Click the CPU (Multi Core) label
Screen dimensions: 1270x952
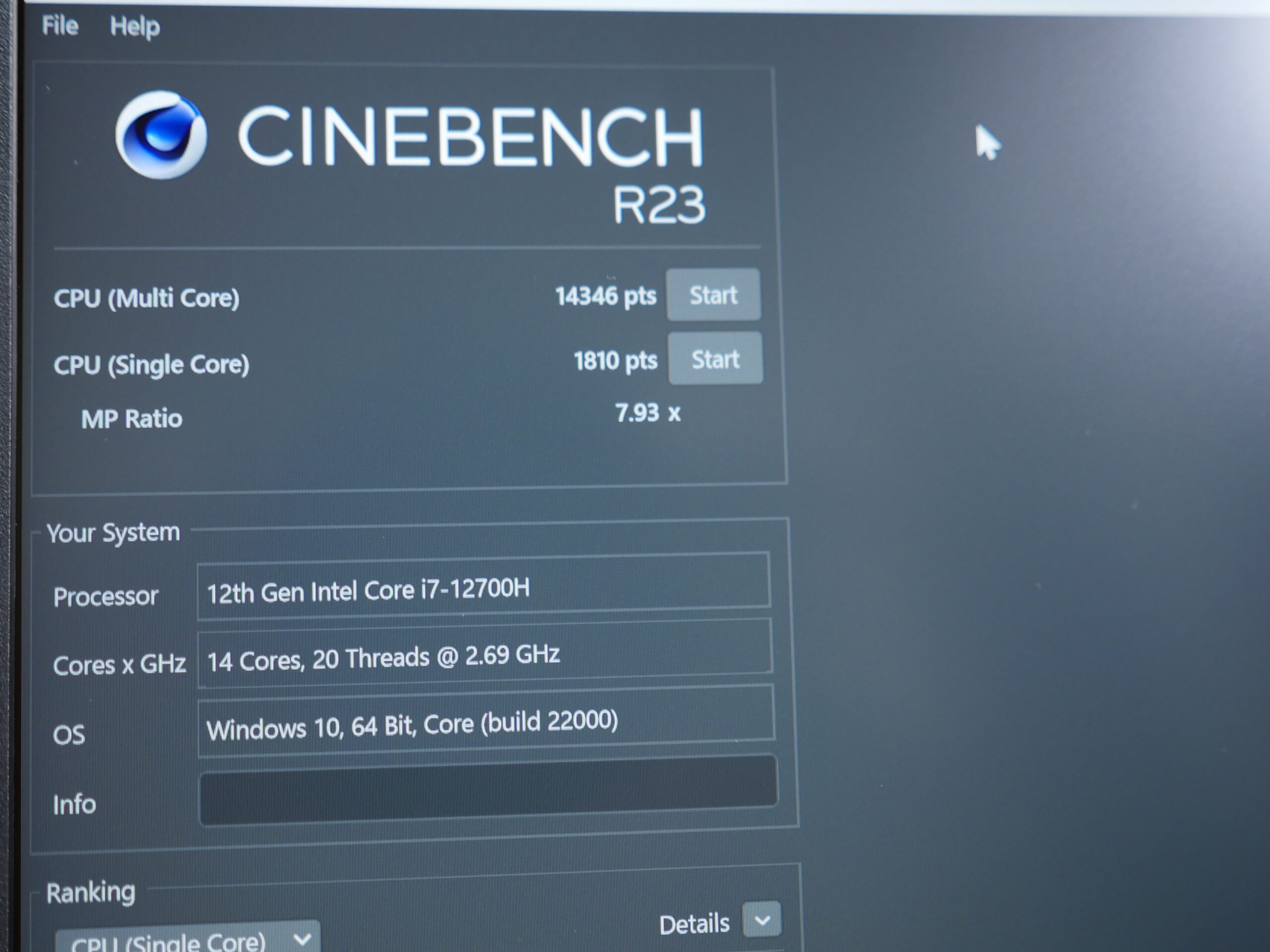coord(146,298)
